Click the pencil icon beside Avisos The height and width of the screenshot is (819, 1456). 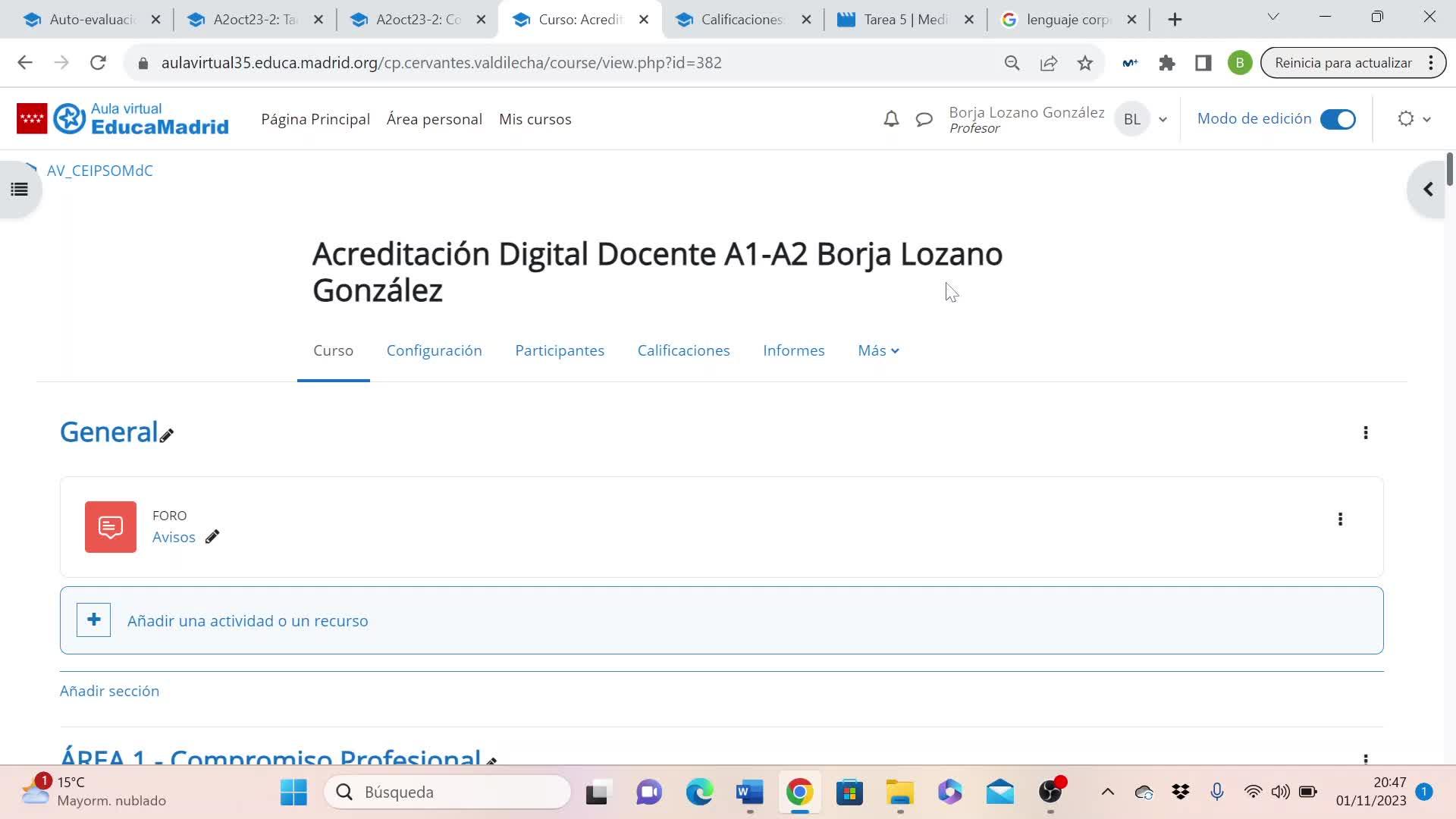pyautogui.click(x=212, y=537)
